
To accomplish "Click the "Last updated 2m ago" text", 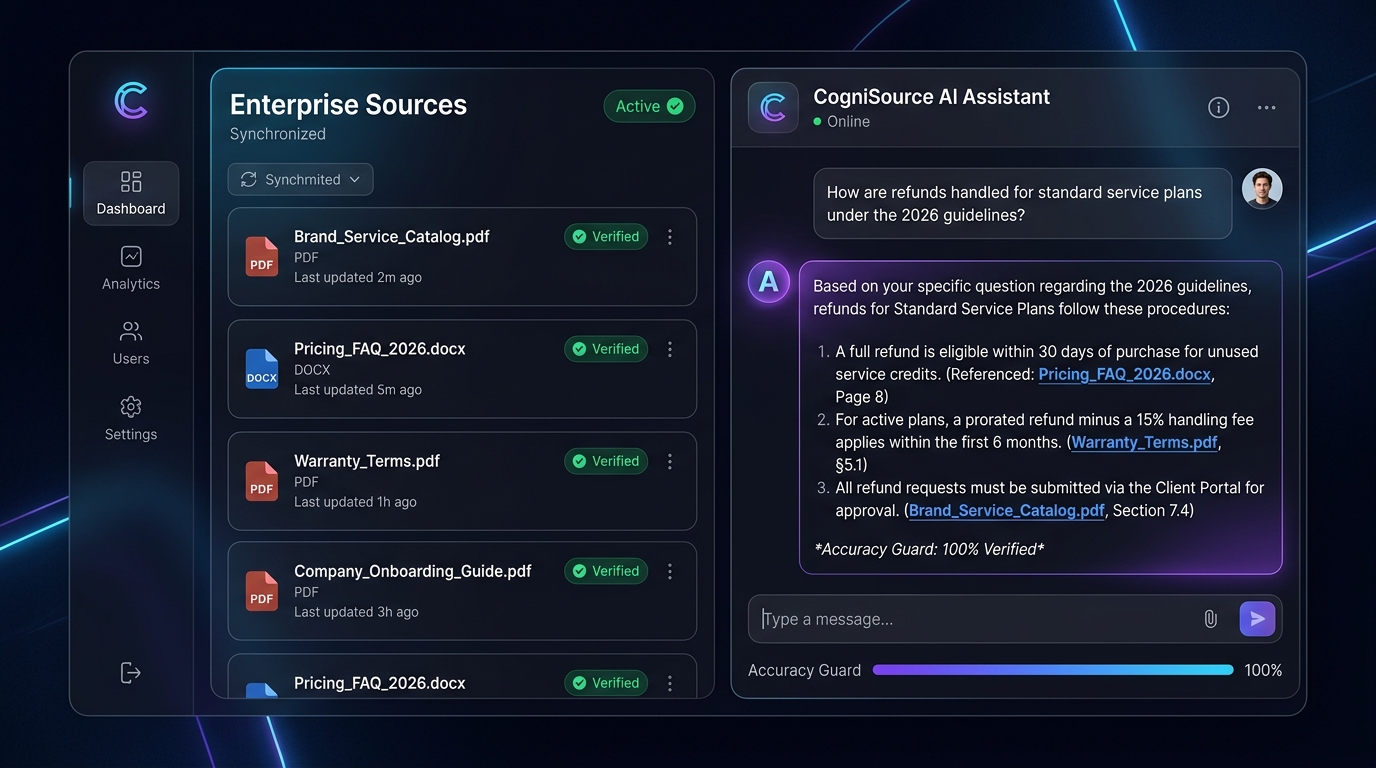I will point(358,278).
